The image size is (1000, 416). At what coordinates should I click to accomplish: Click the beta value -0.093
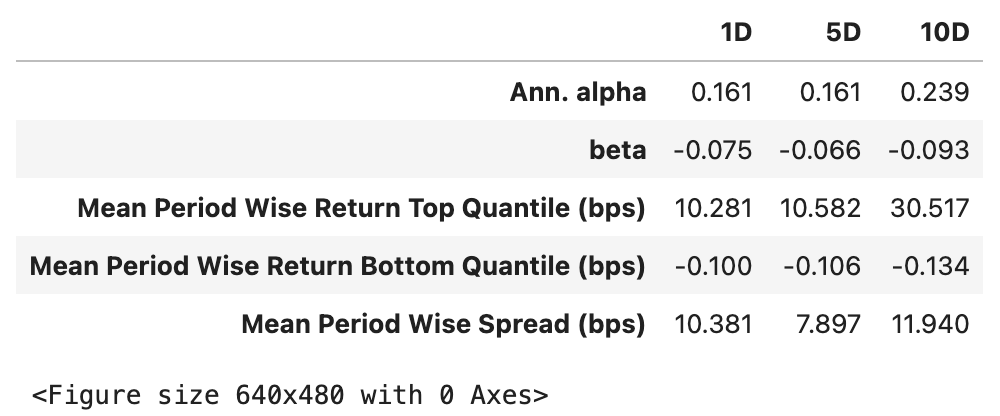click(929, 151)
